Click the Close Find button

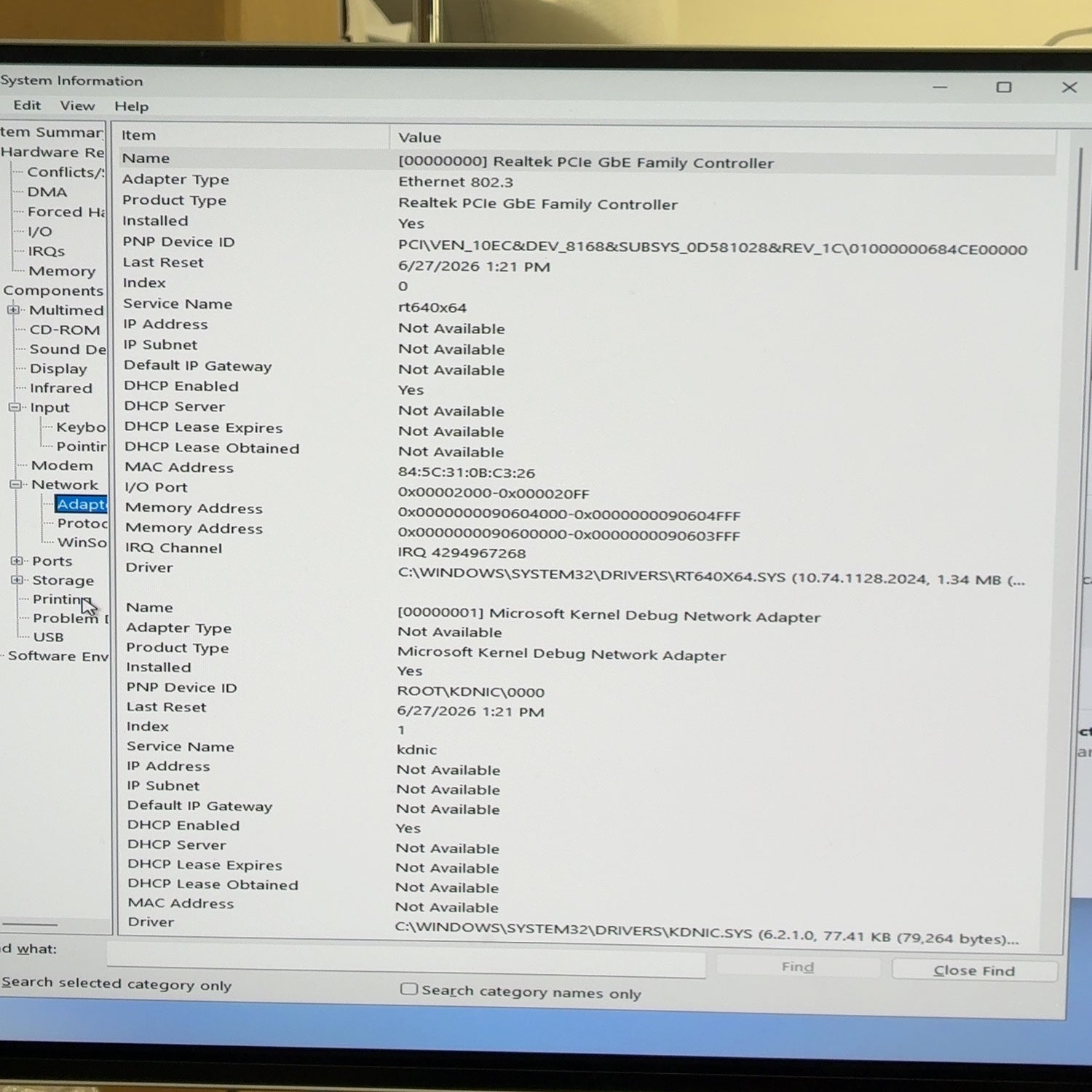coord(974,970)
